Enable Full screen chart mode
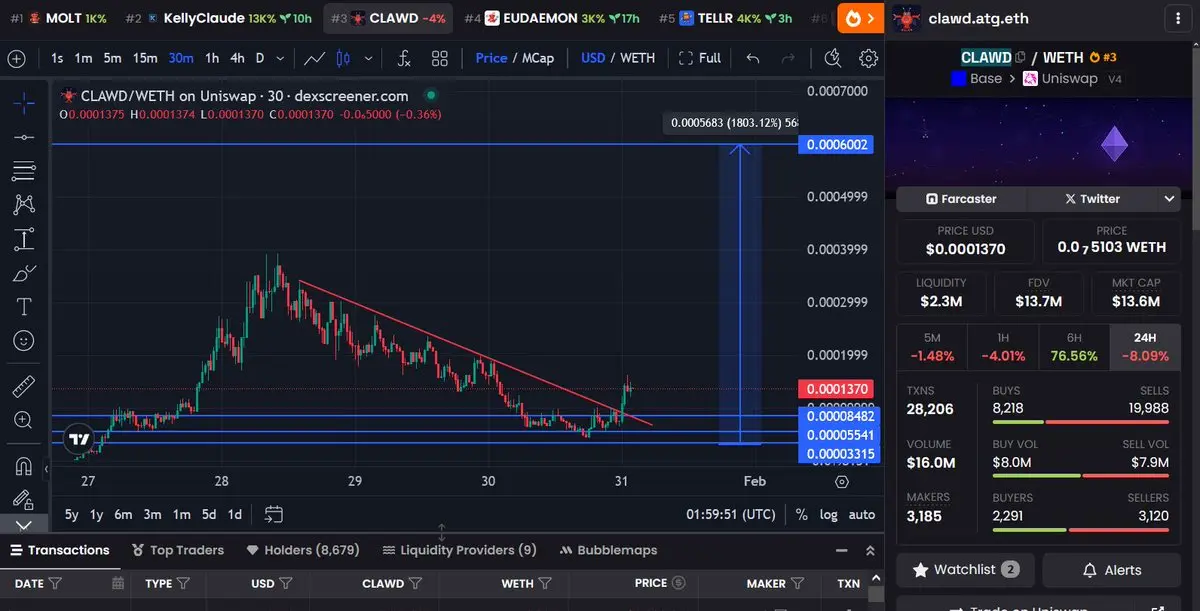This screenshot has width=1200, height=611. click(x=699, y=58)
